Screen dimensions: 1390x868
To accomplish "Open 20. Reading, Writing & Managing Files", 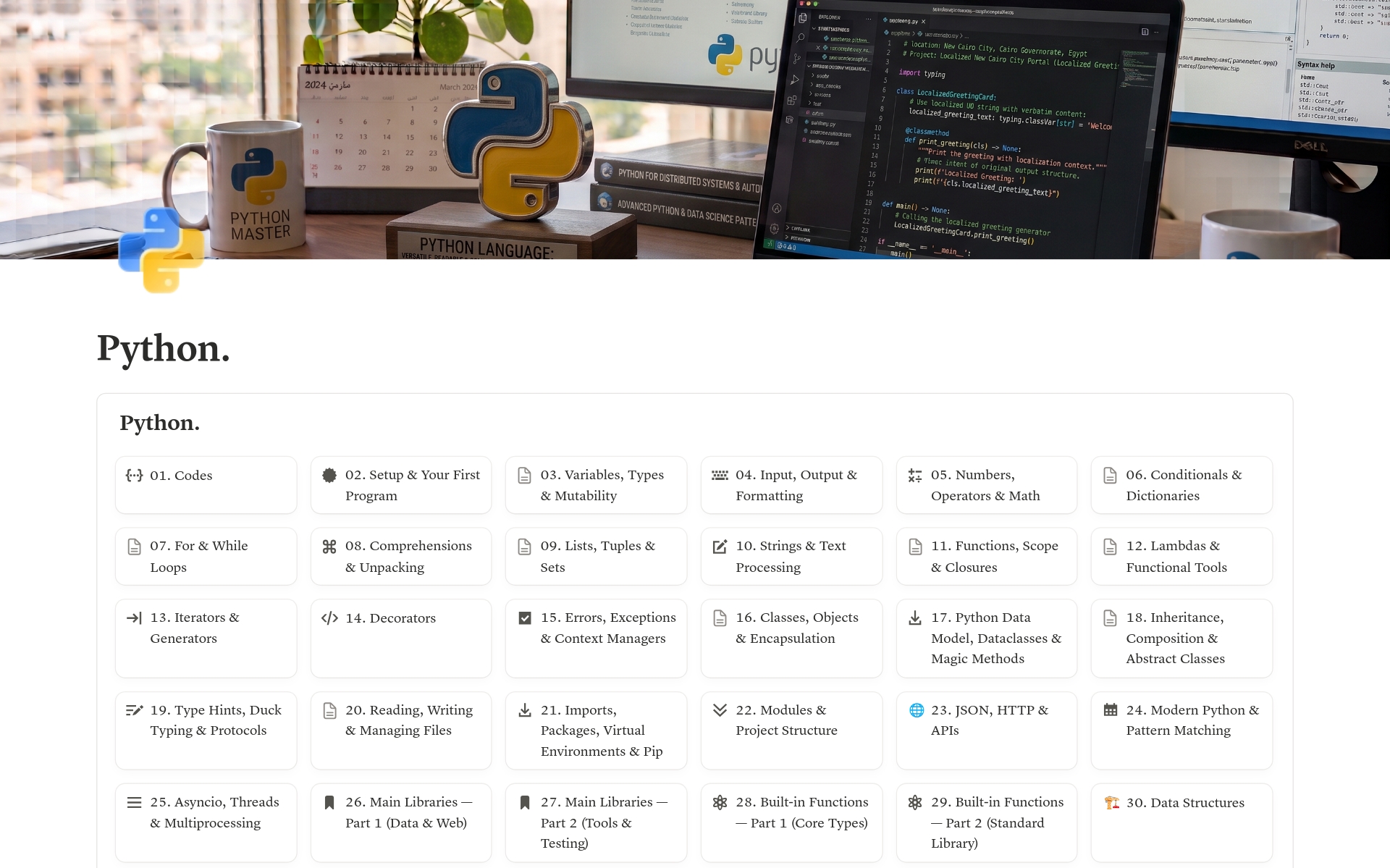I will tap(401, 730).
